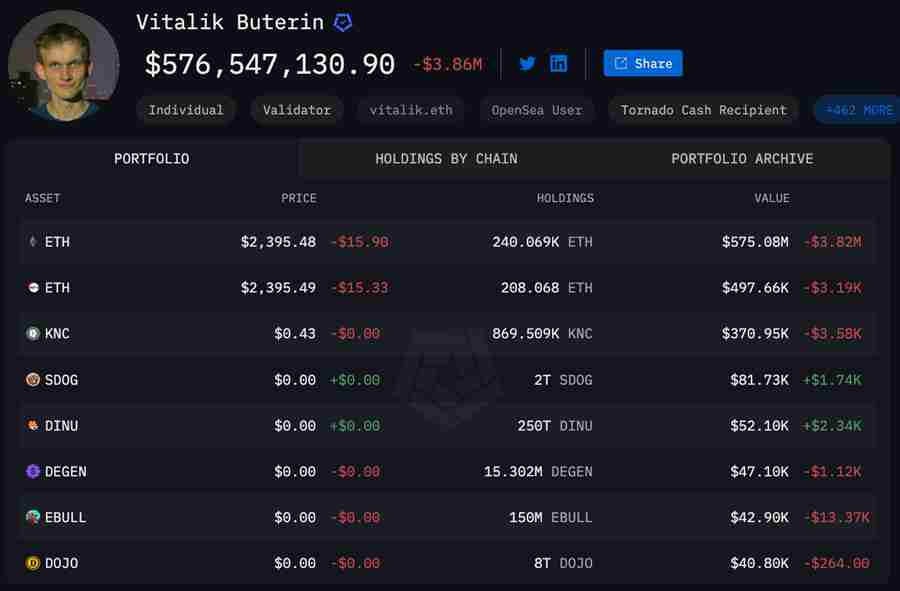Select the Validator tag
The width and height of the screenshot is (900, 591).
click(297, 110)
